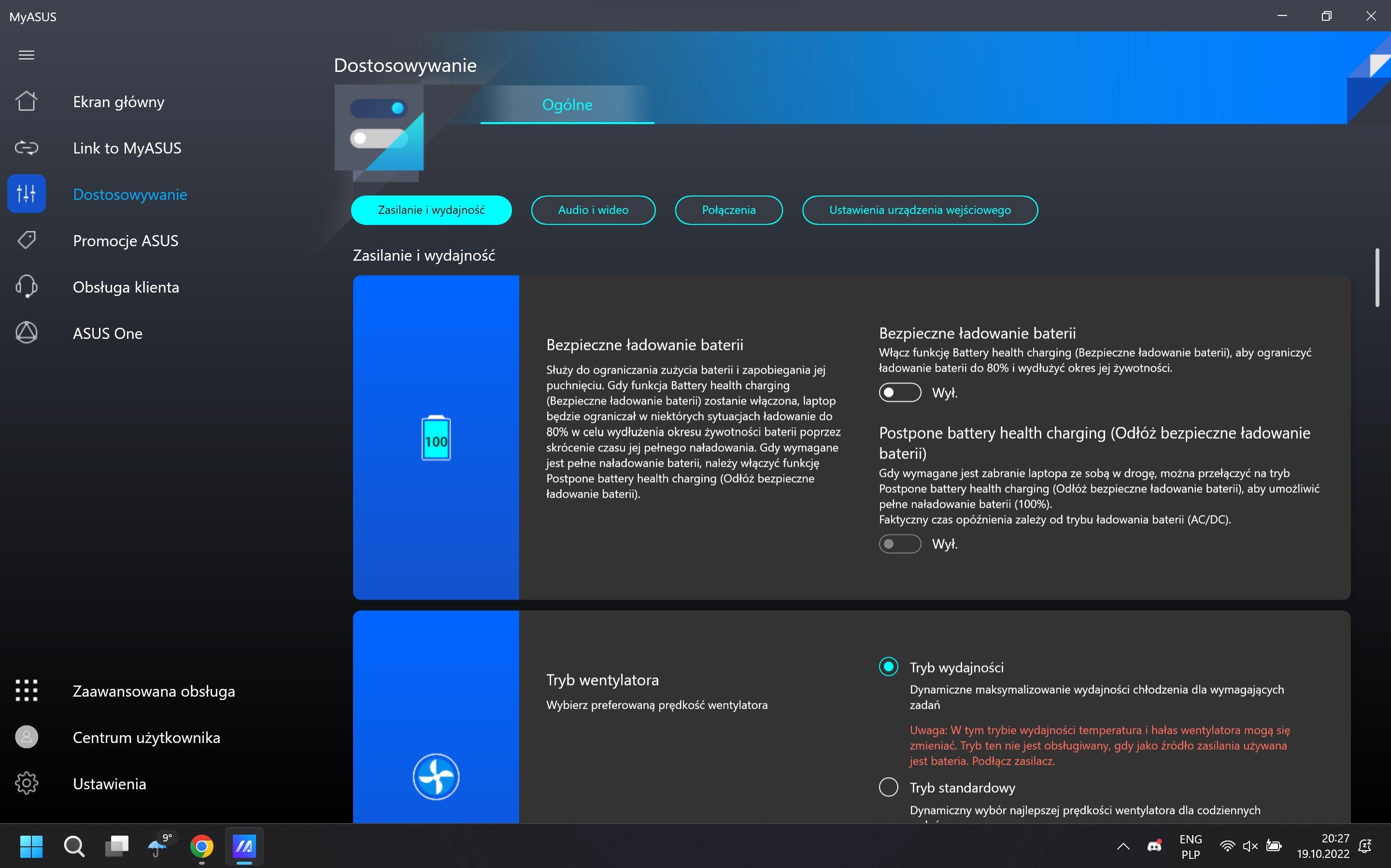Click the fan mode icon

(x=436, y=777)
